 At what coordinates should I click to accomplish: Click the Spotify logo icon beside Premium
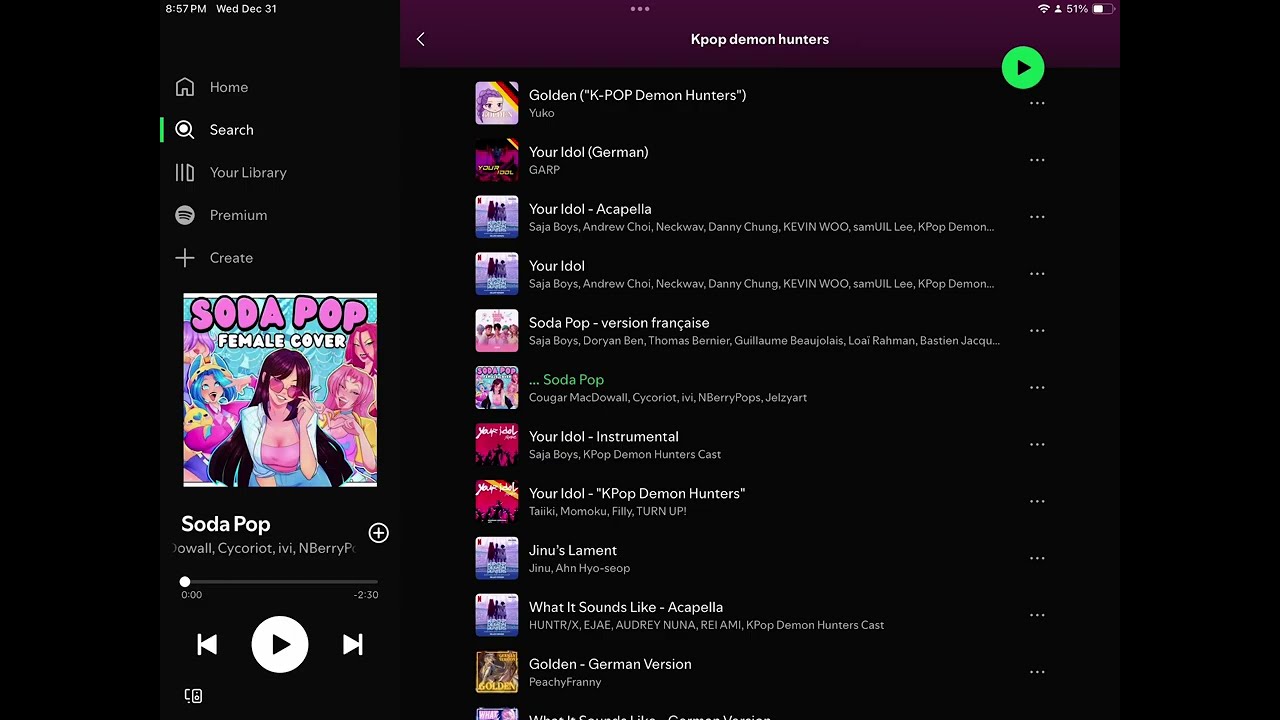[x=185, y=215]
